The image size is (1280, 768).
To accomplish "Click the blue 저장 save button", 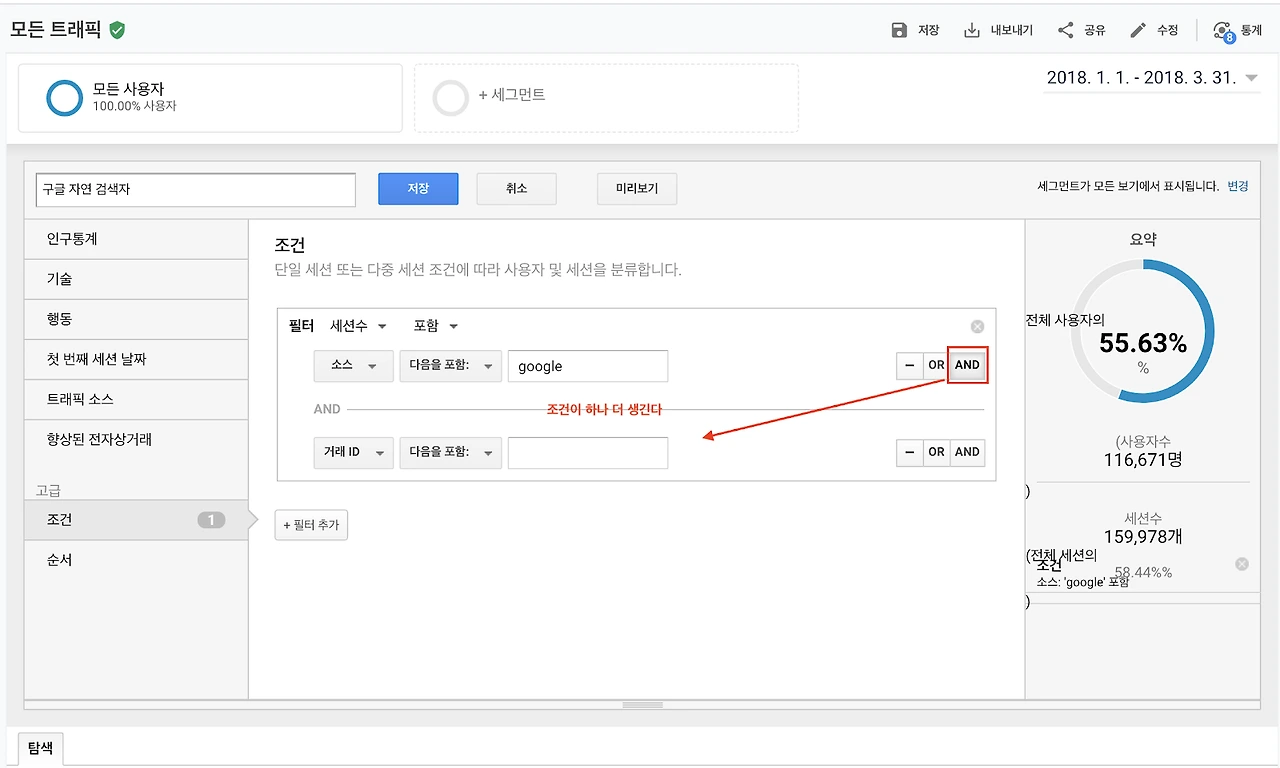I will (418, 188).
